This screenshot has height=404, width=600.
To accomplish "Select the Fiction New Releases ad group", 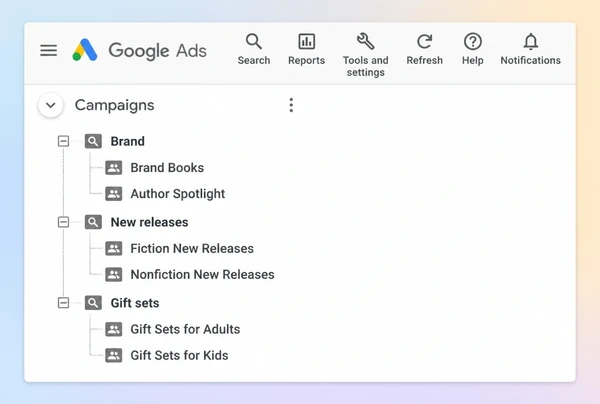I will pos(192,249).
